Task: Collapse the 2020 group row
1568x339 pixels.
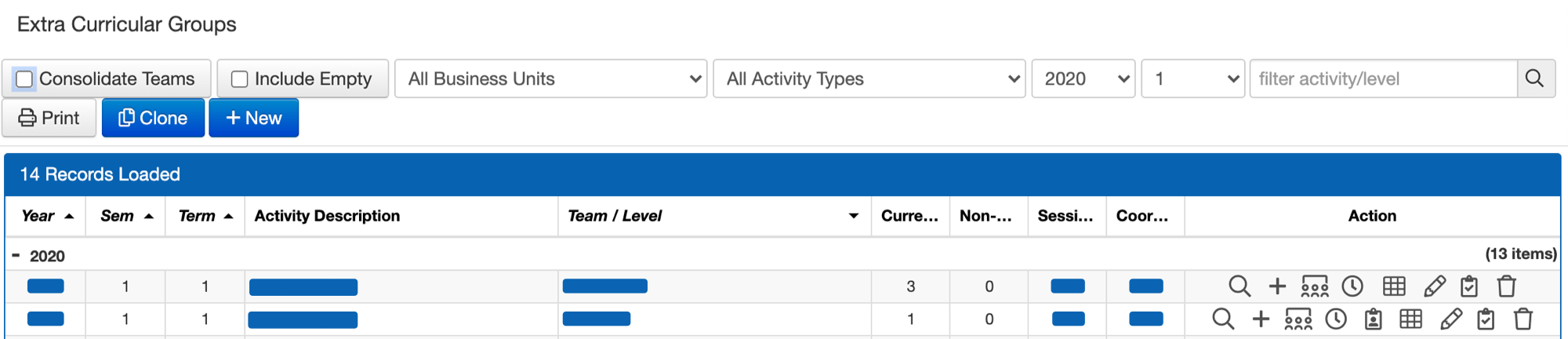Action: [x=16, y=256]
